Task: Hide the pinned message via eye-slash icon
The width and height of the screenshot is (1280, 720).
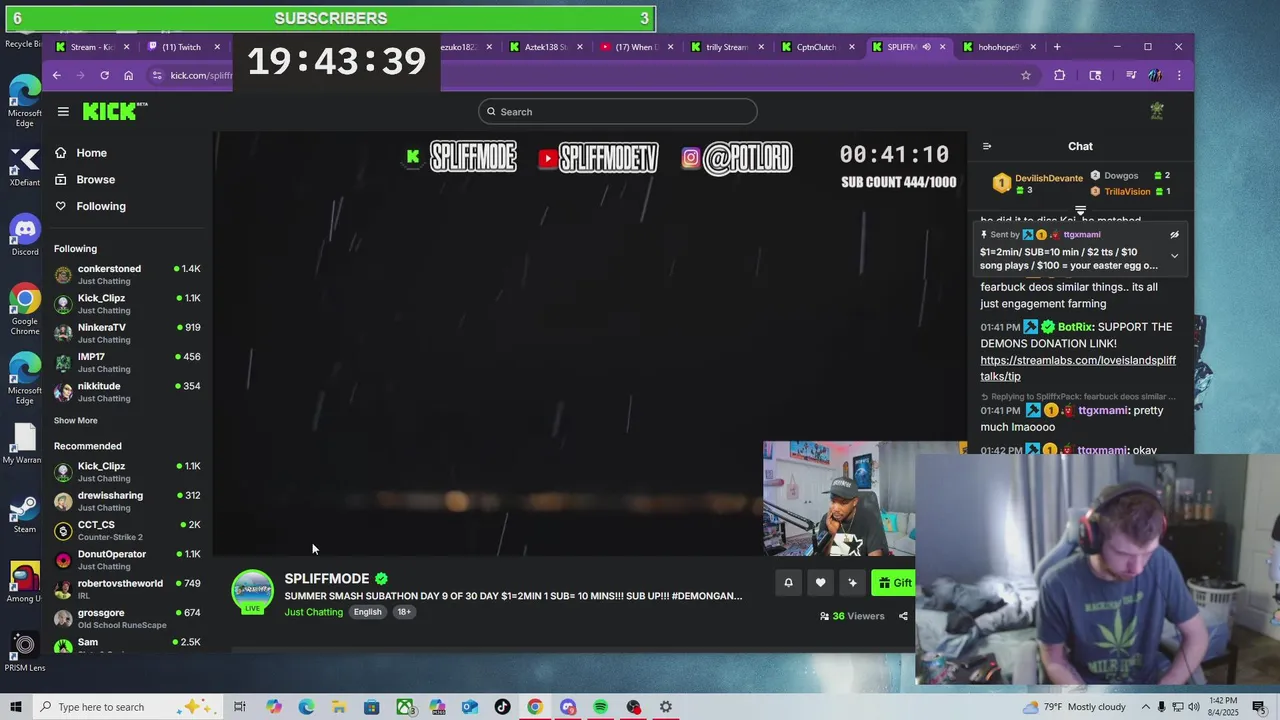Action: click(x=1174, y=235)
